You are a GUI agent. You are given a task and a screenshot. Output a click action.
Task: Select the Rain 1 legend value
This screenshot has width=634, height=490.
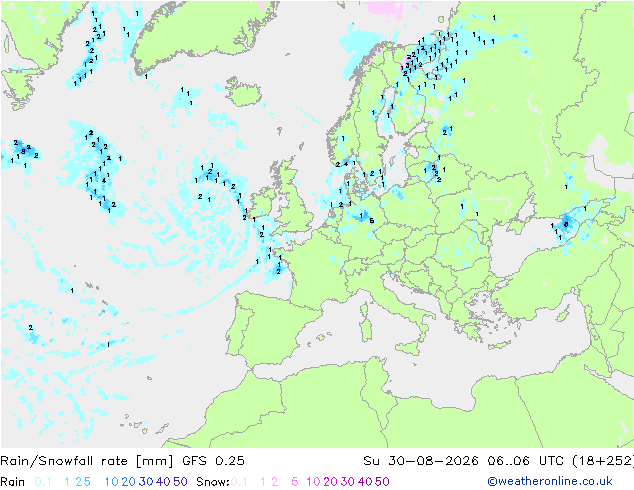pos(67,482)
